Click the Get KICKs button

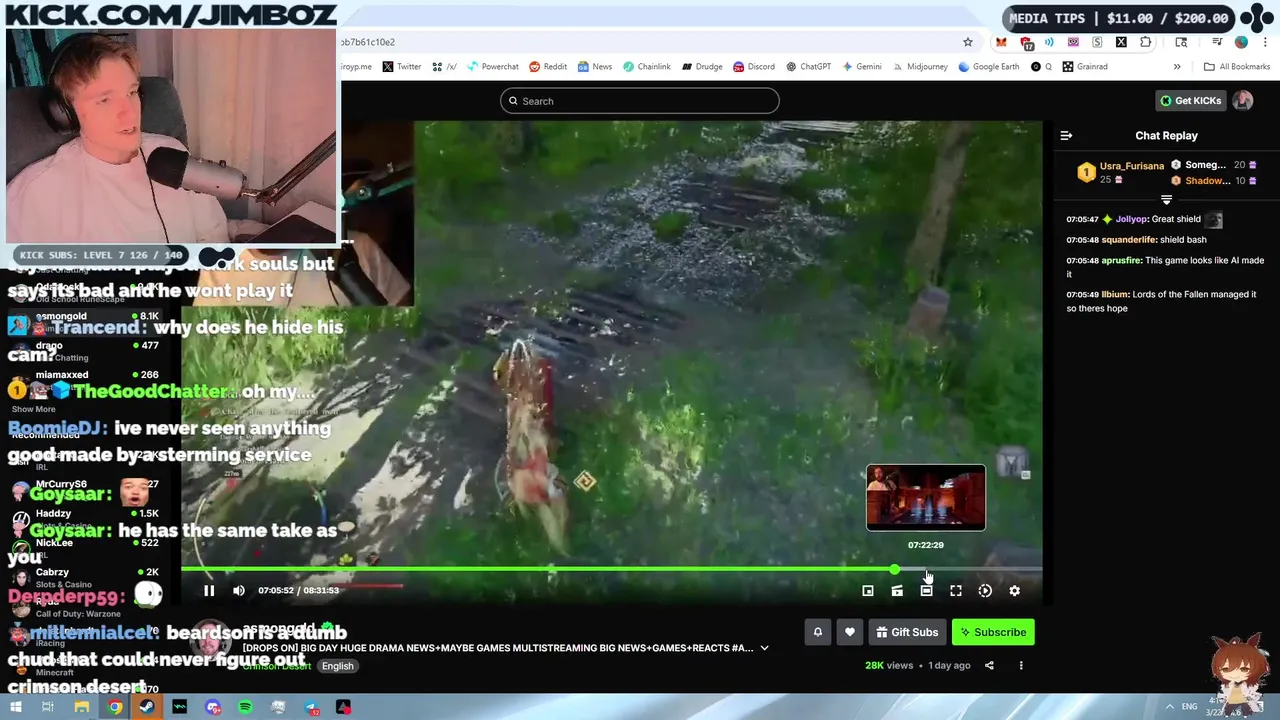click(x=1190, y=101)
